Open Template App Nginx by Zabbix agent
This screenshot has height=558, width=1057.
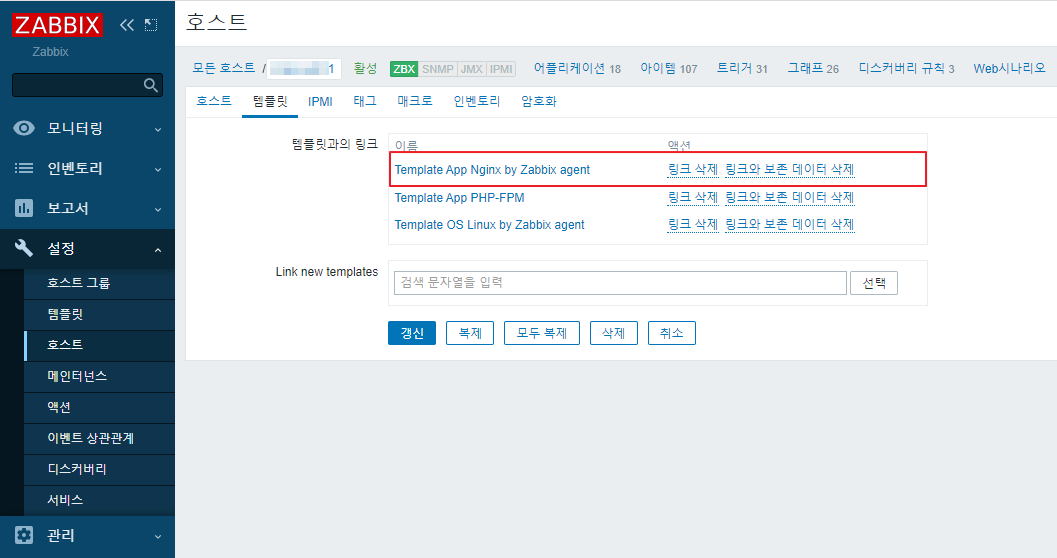point(492,170)
